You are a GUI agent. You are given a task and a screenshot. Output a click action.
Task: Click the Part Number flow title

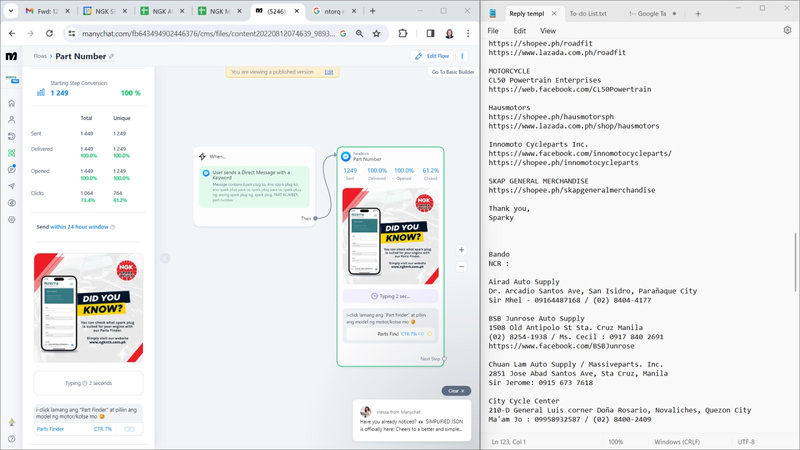pyautogui.click(x=81, y=56)
